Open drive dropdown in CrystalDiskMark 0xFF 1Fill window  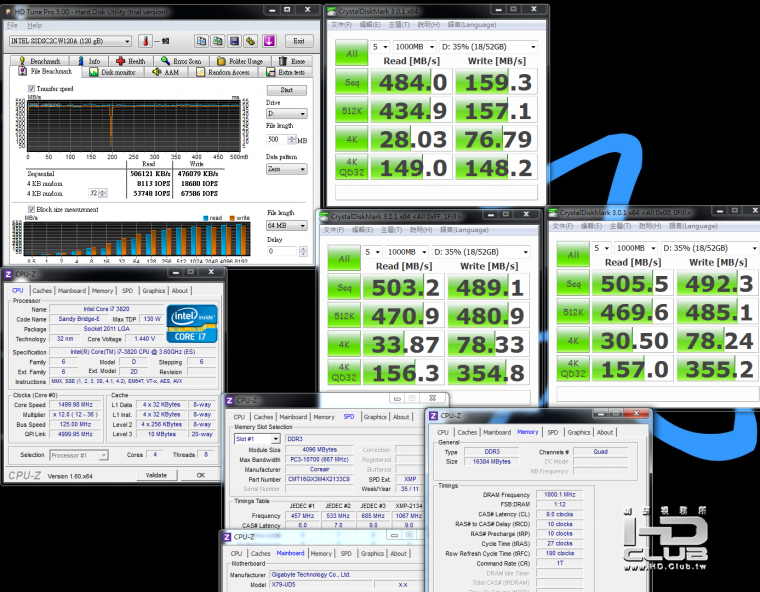coord(481,252)
